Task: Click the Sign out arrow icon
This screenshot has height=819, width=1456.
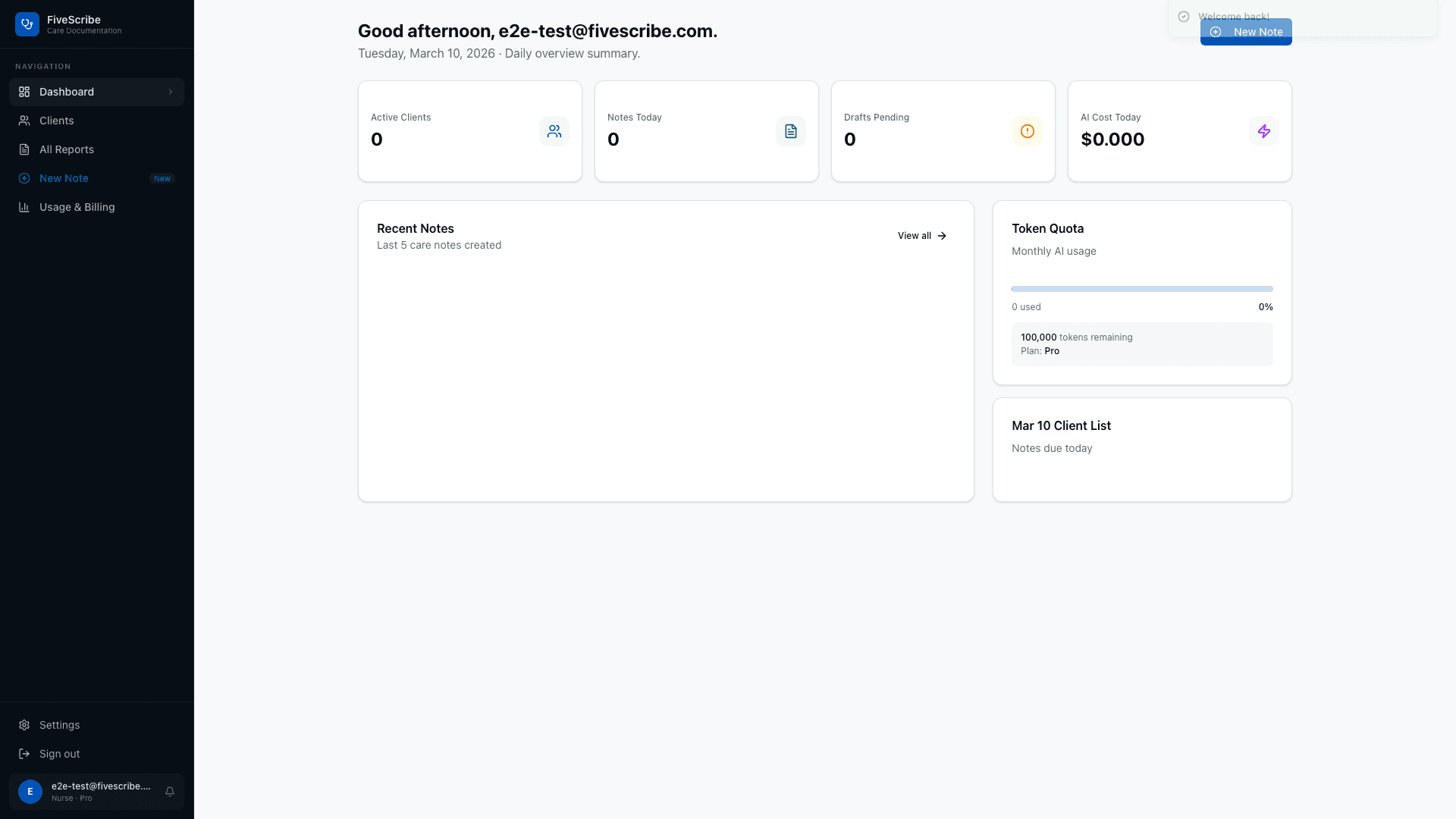Action: pos(24,754)
